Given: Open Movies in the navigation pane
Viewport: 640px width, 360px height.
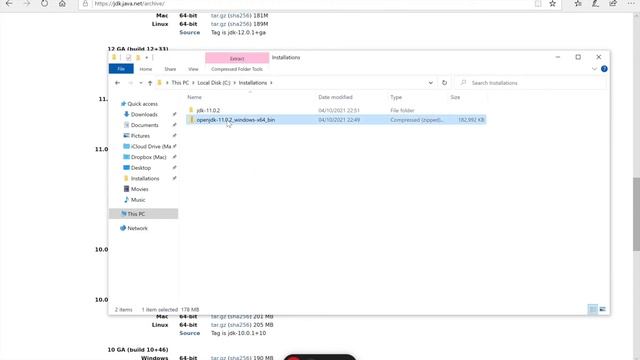Looking at the screenshot, I should coord(139,189).
